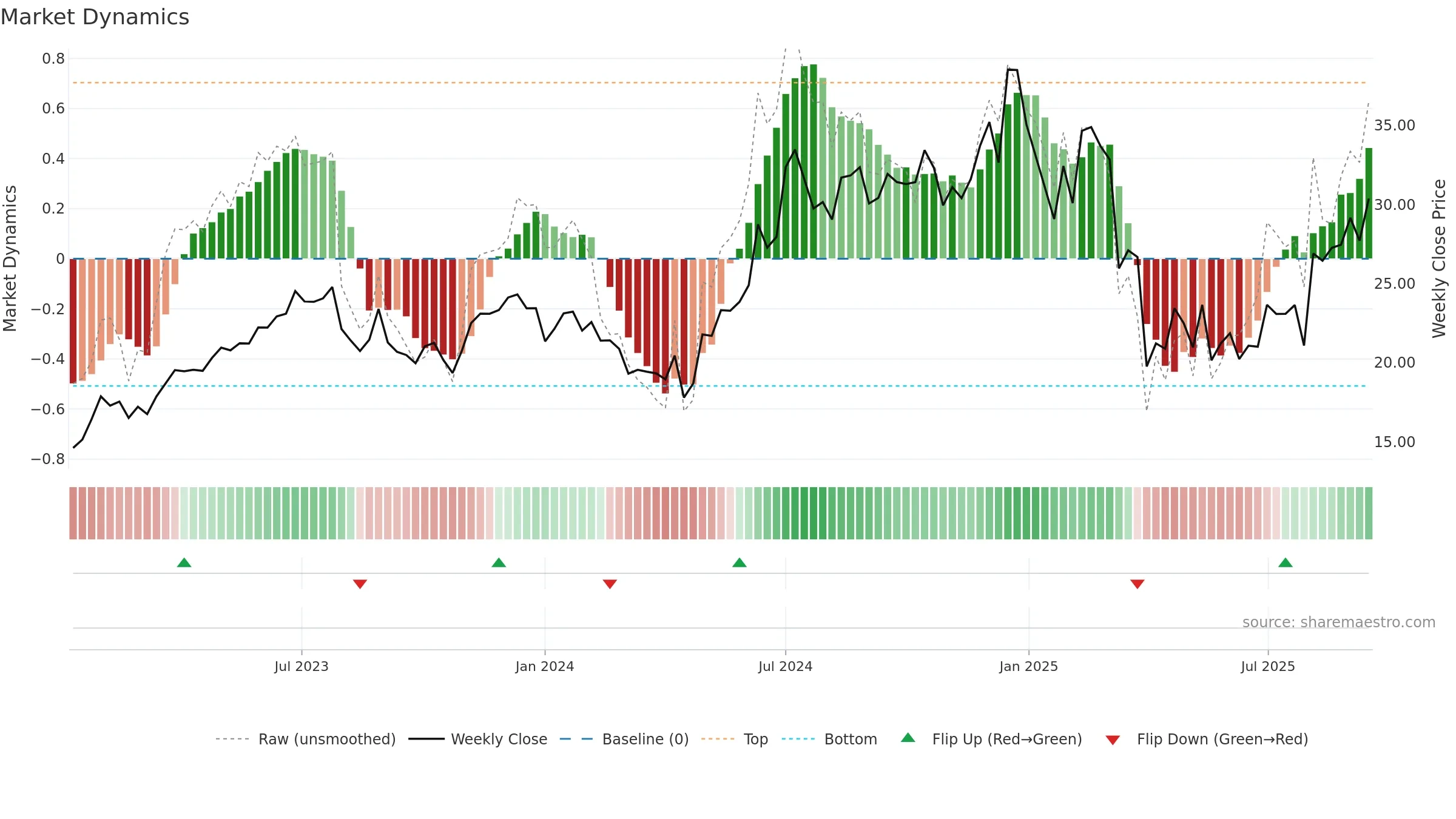This screenshot has height=819, width=1456.
Task: Toggle the Top legend entry
Action: (735, 739)
